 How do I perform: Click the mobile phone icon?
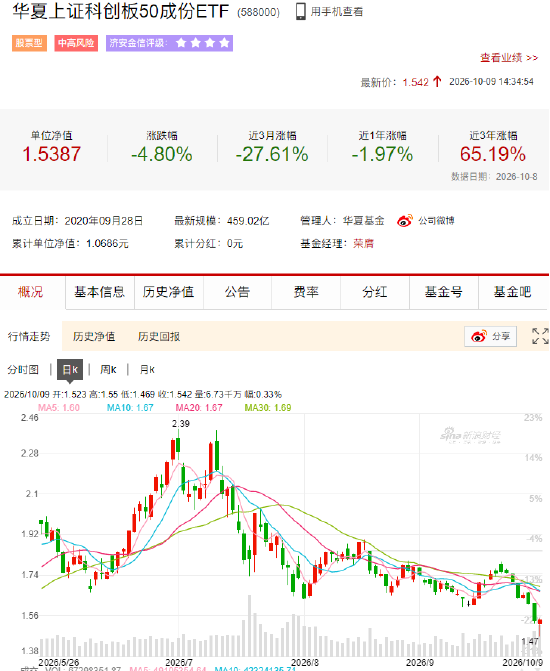pos(301,12)
